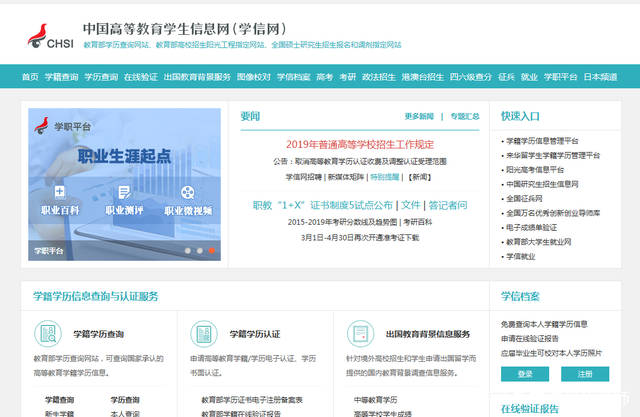The image size is (640, 417).
Task: Open 全国万名优秀创新创业导师库 quick link
Action: click(553, 213)
